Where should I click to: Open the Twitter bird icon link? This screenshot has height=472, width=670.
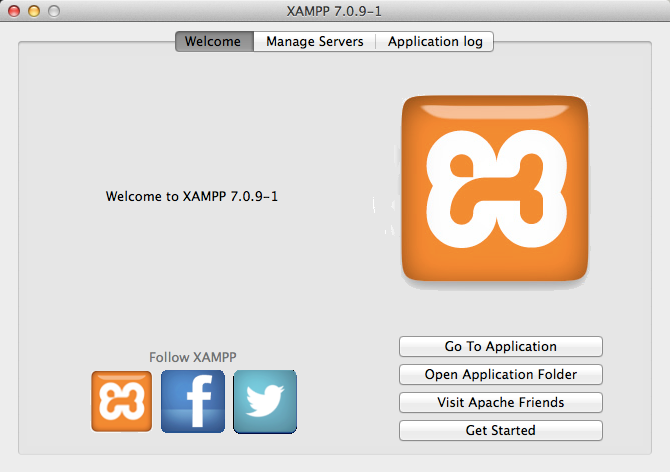tap(265, 402)
